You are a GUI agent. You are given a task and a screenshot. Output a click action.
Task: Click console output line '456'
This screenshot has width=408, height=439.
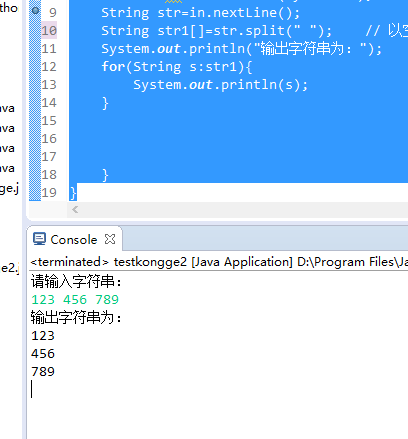click(43, 354)
